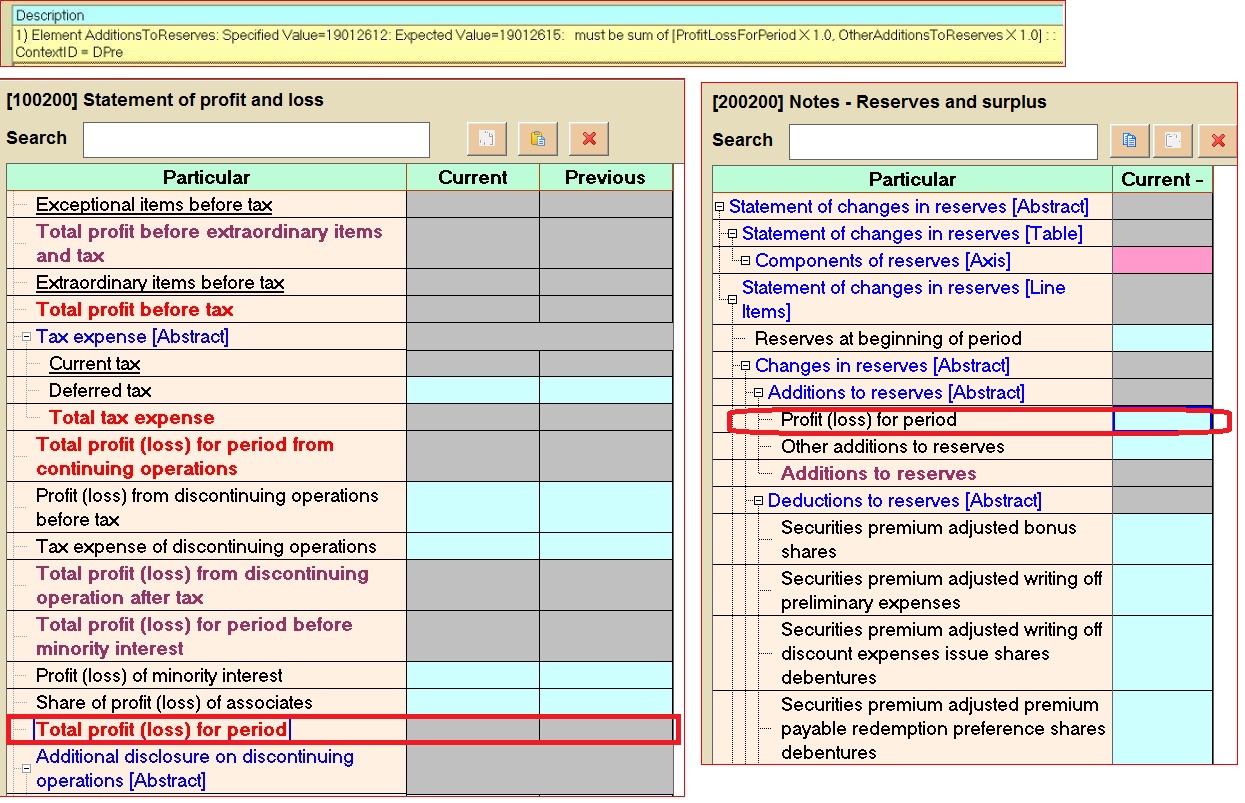Click the paste clipboard icon in the profit and loss panel
Screen dimensions: 1245x803
tap(538, 139)
